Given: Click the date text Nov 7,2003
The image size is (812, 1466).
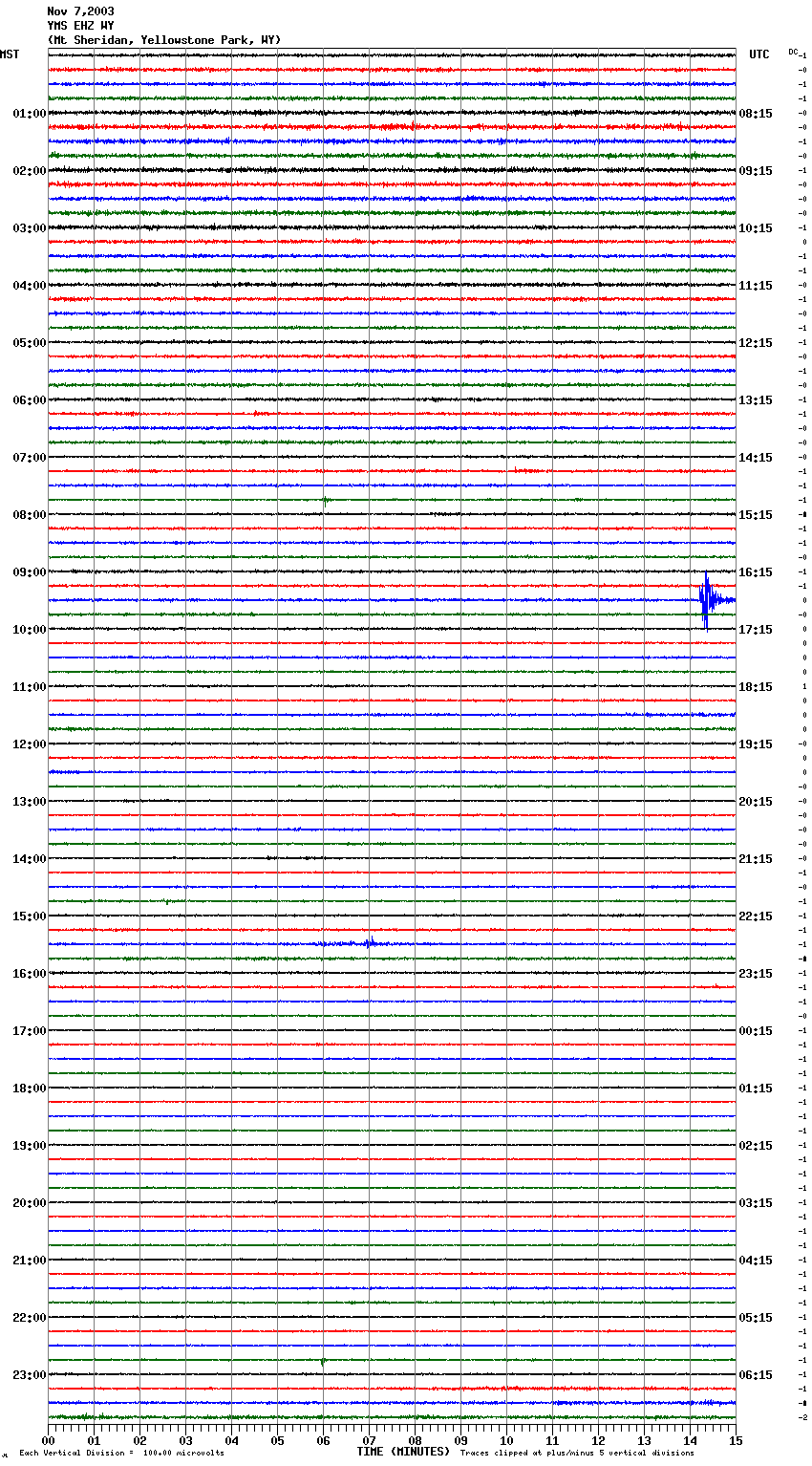Looking at the screenshot, I should tap(81, 11).
